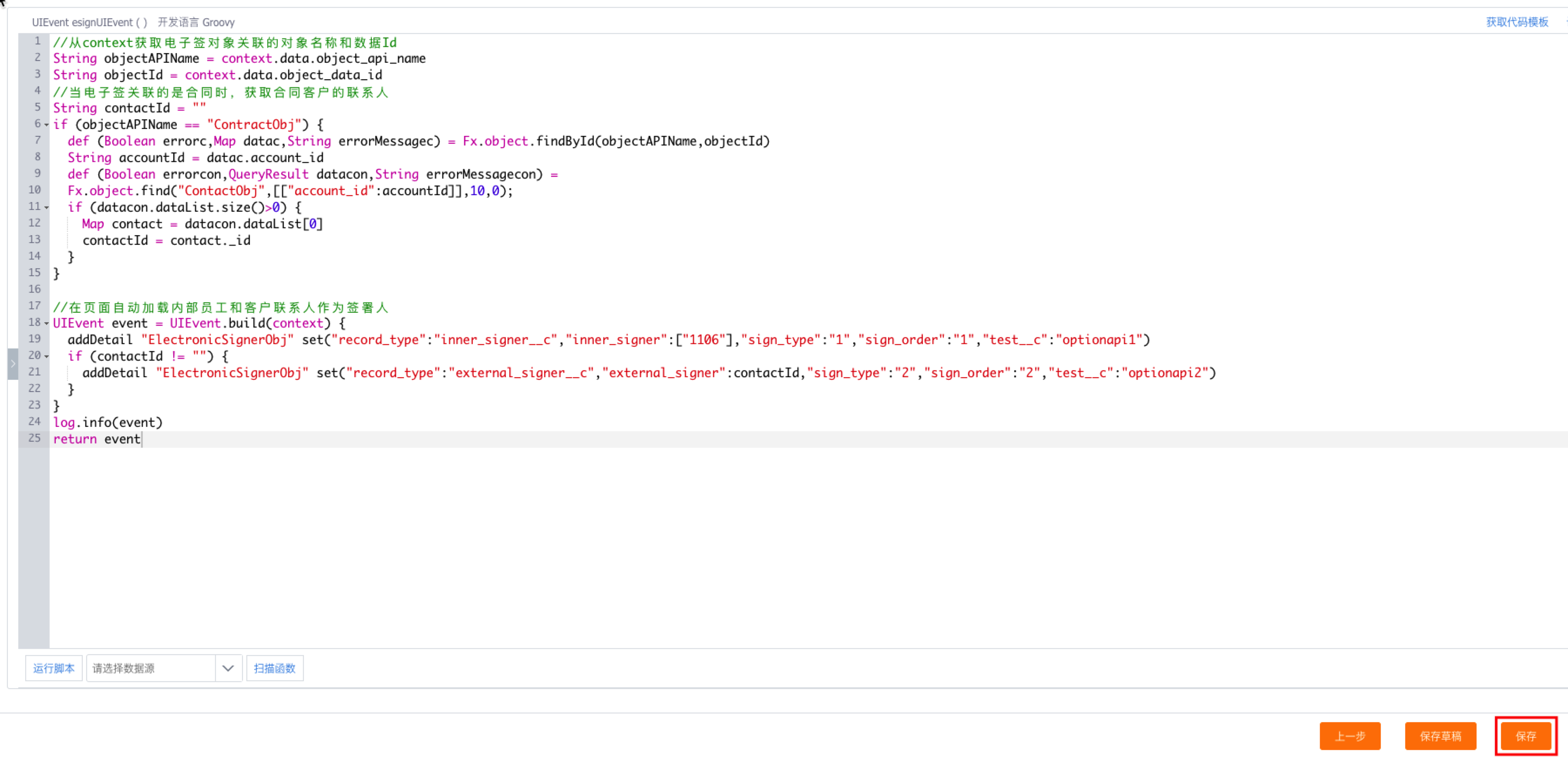The height and width of the screenshot is (757, 1568).
Task: Collapse the fold arrow on line 18
Action: 46,323
